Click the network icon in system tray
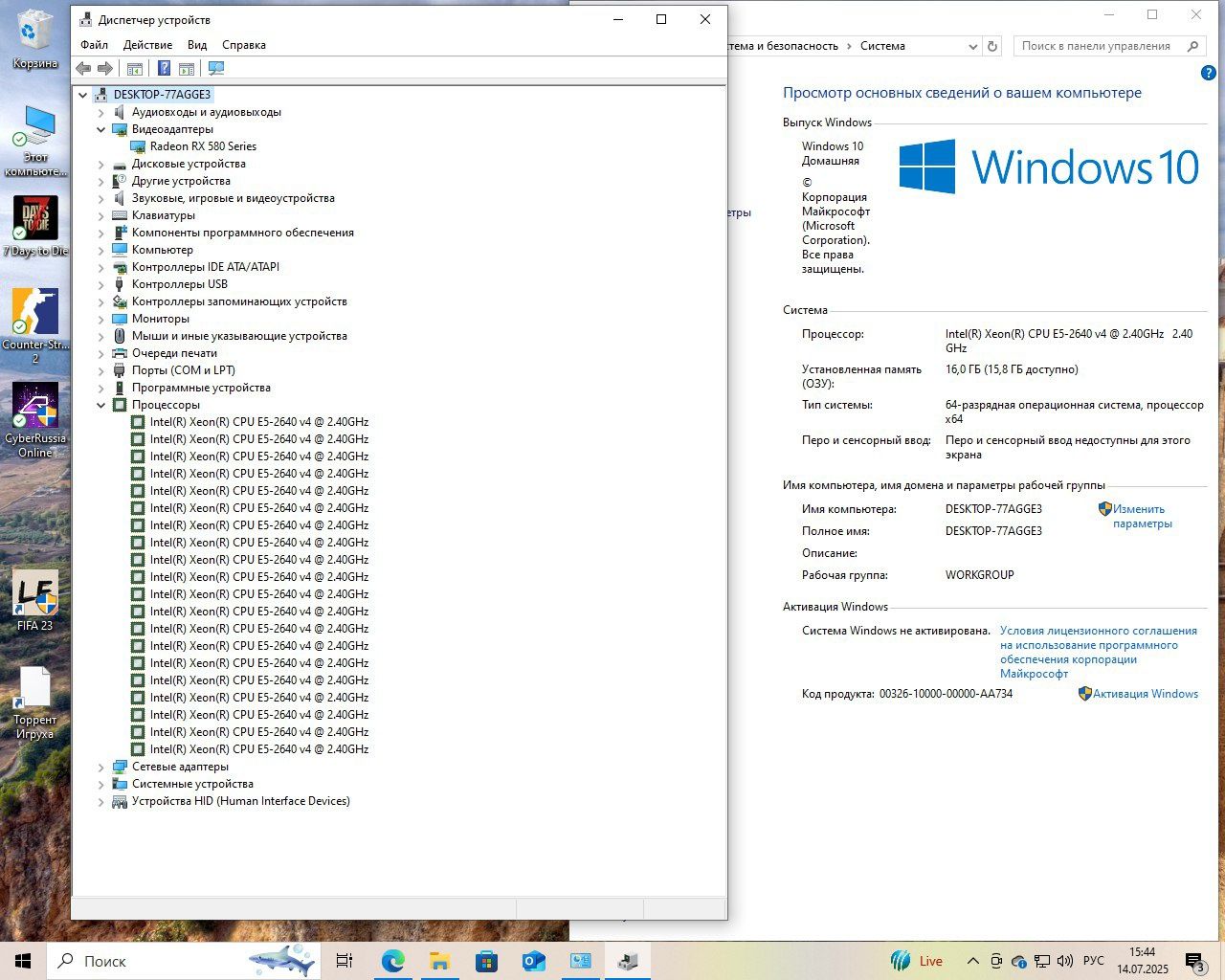 click(1042, 961)
